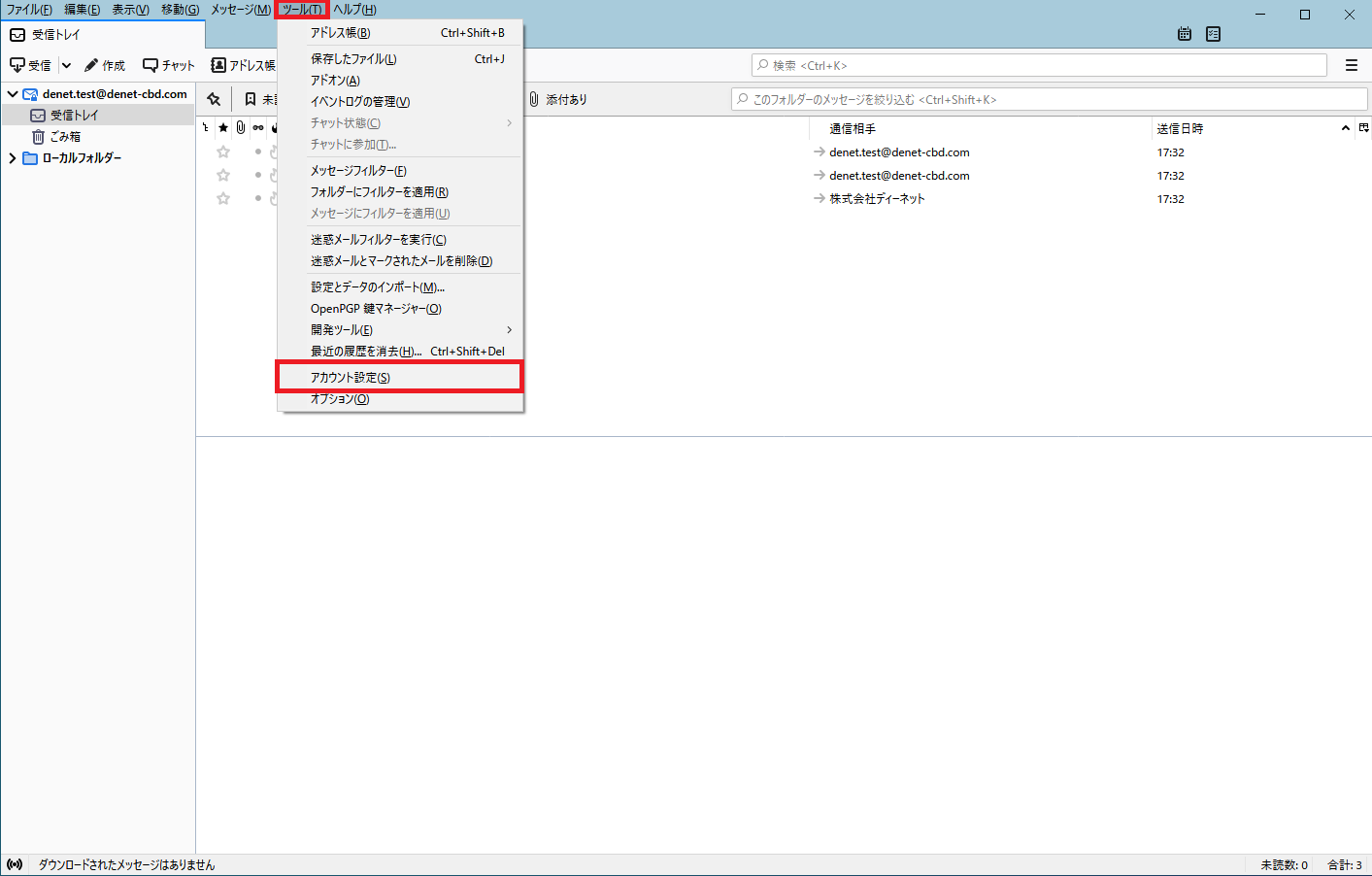Click the global search field
Image resolution: width=1372 pixels, height=876 pixels.
[x=1039, y=65]
